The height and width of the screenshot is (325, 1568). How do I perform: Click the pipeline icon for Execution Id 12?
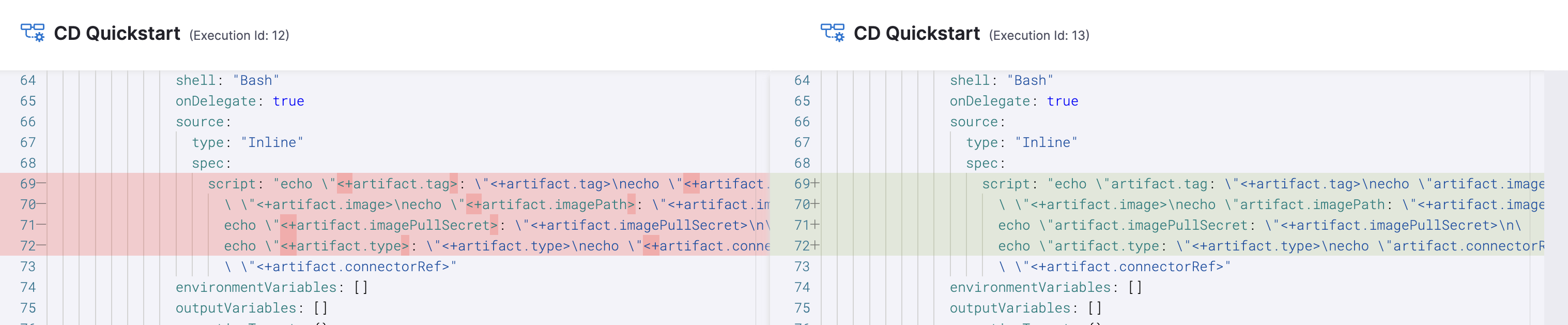pos(32,33)
